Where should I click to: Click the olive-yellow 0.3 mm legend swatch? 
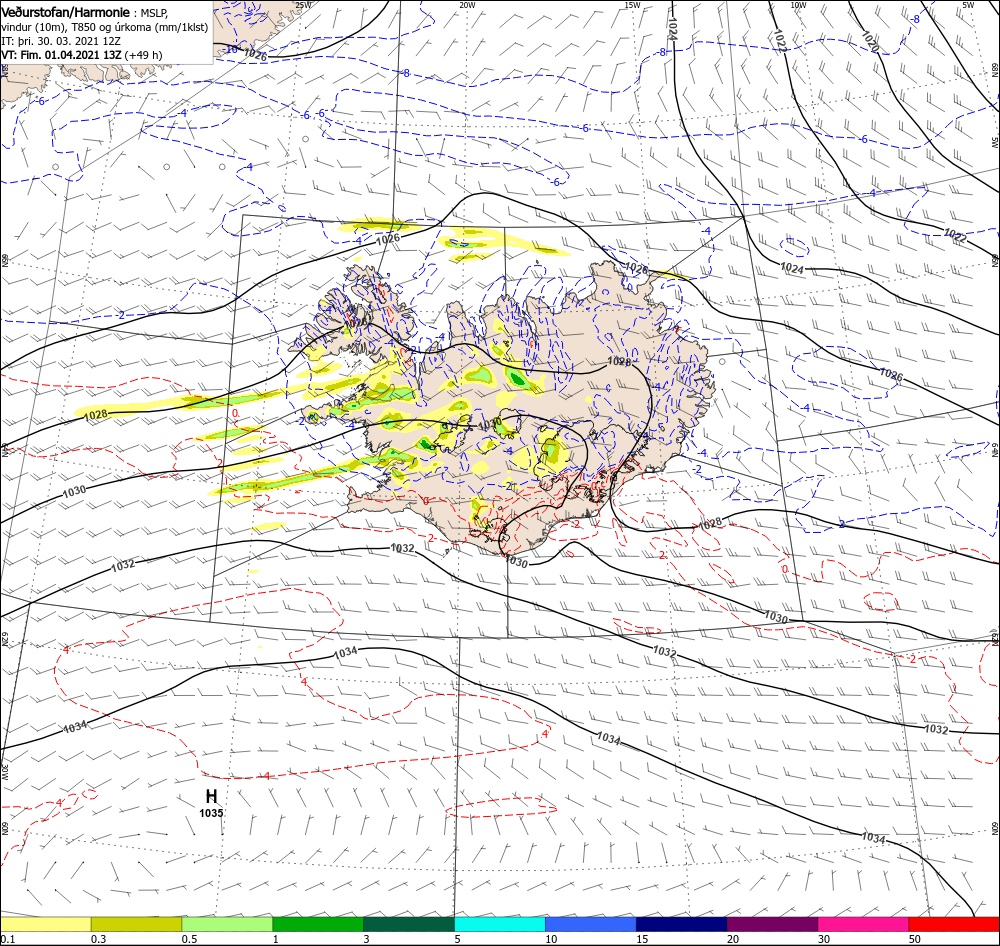(x=136, y=924)
